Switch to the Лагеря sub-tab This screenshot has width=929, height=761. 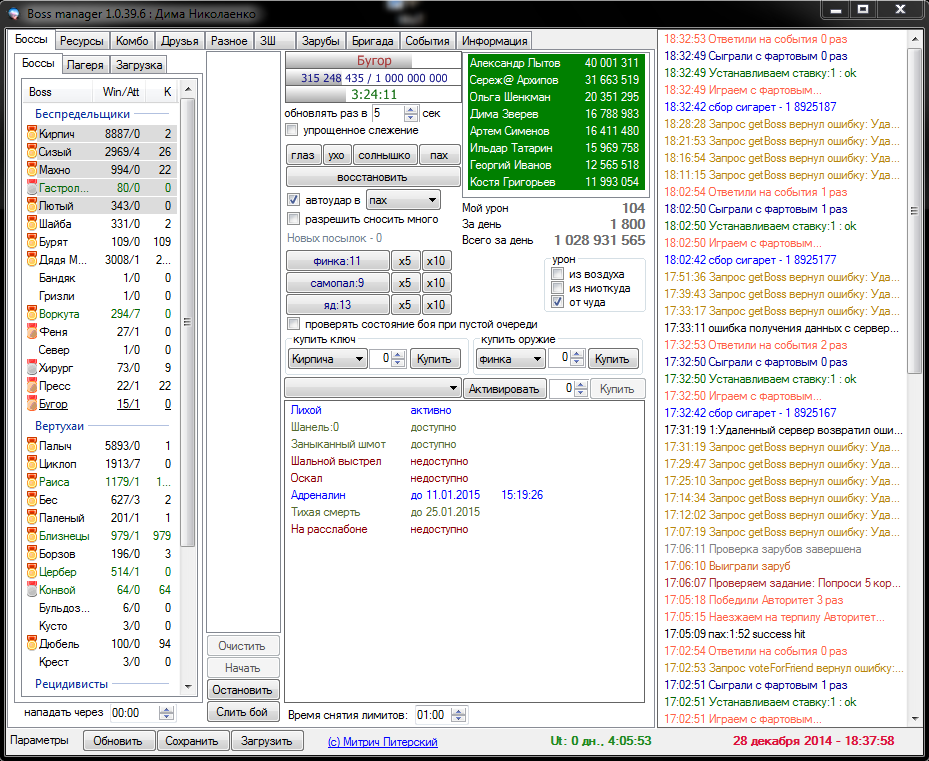[x=85, y=65]
